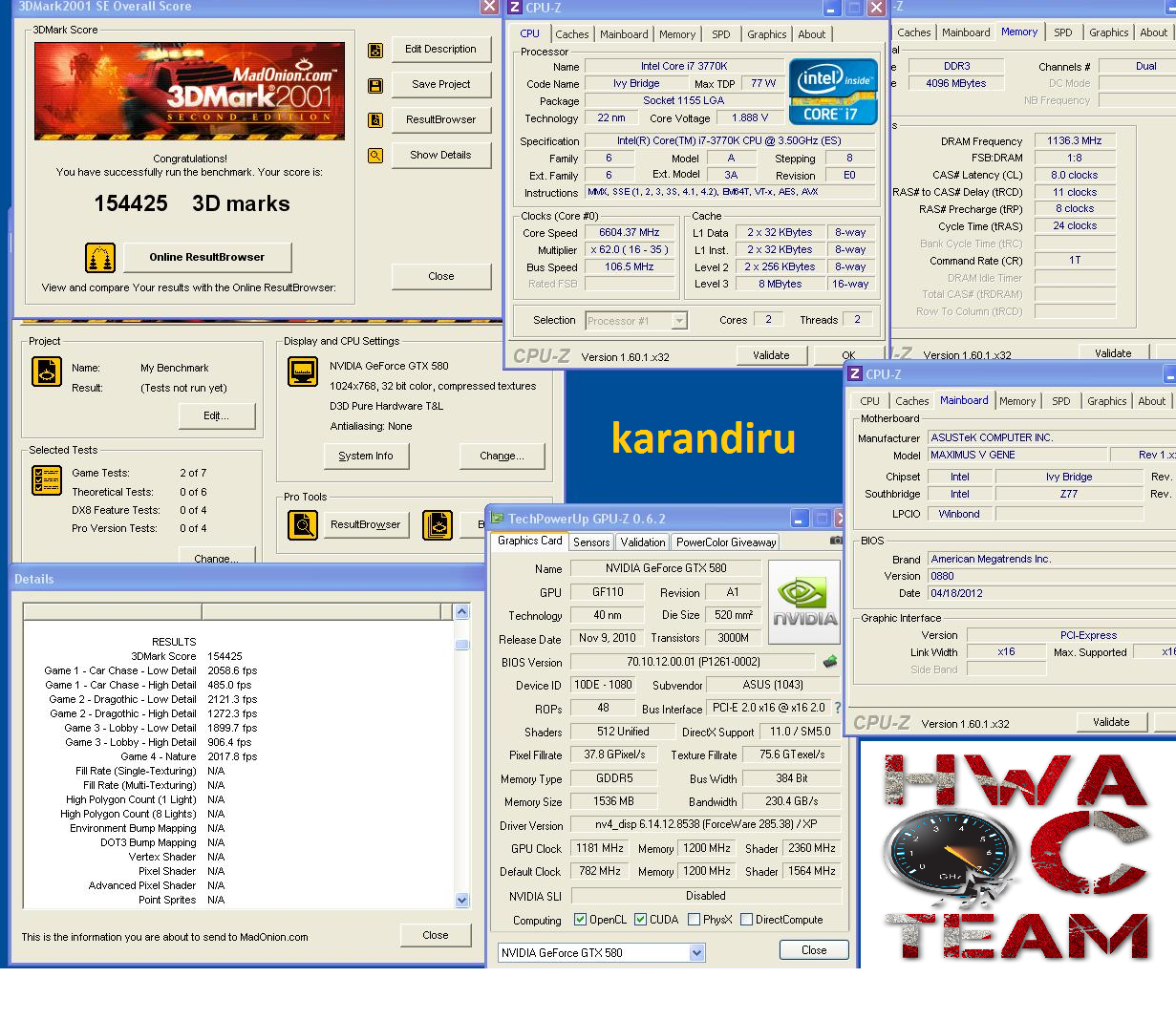The width and height of the screenshot is (1176, 1020).
Task: Click the Edit Description button
Action: pyautogui.click(x=440, y=50)
